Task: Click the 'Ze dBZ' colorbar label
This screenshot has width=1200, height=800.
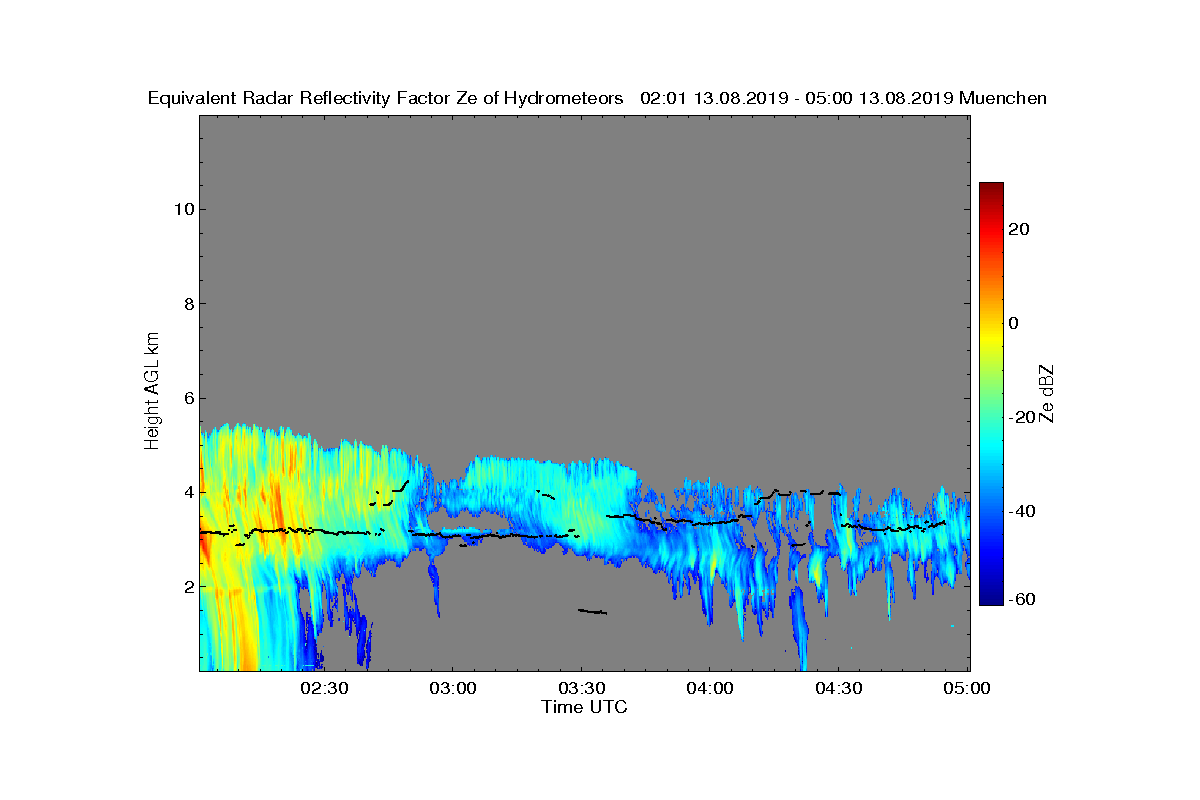Action: point(1047,393)
